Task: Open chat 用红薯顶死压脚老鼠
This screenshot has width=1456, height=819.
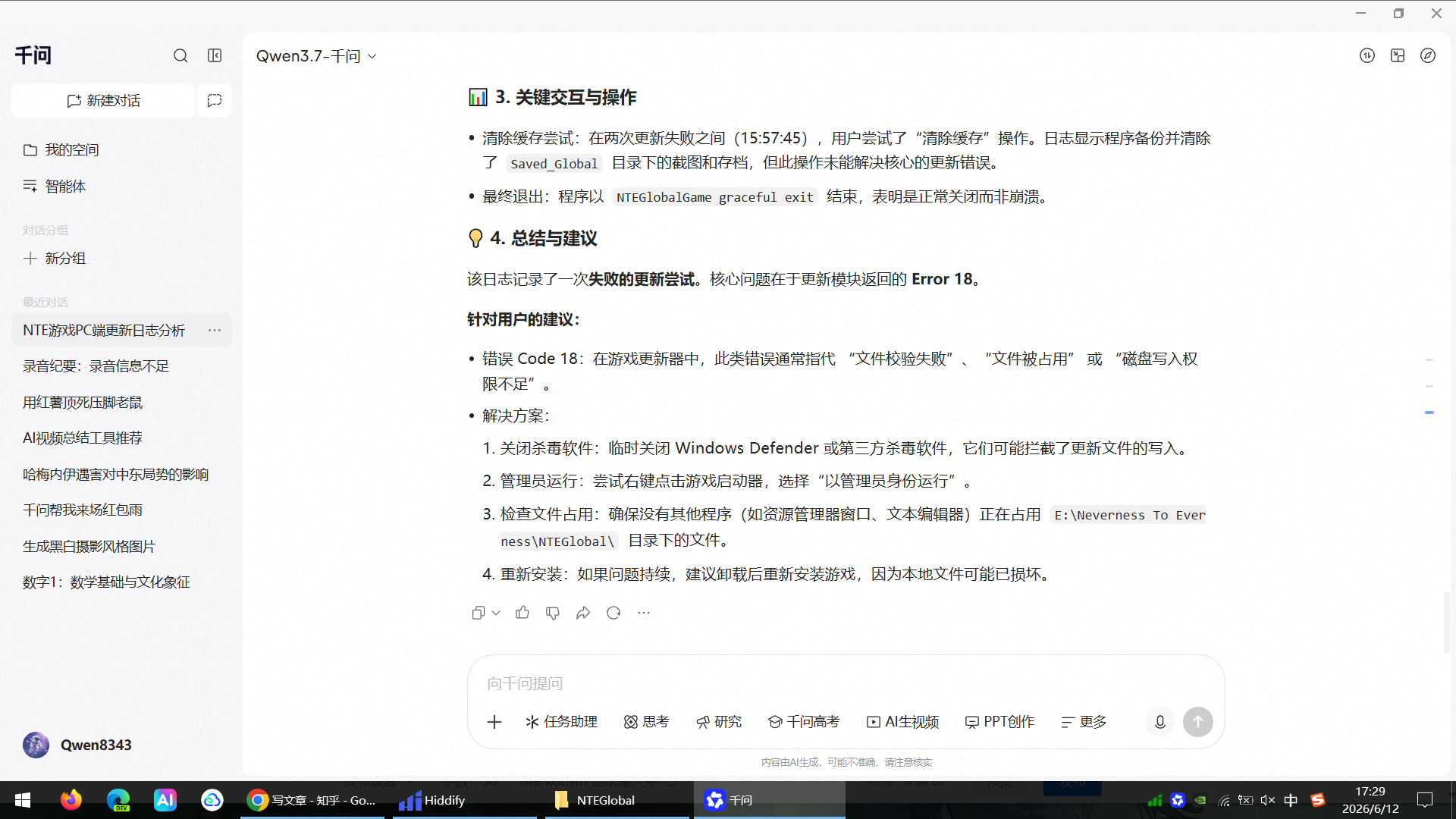Action: tap(121, 403)
